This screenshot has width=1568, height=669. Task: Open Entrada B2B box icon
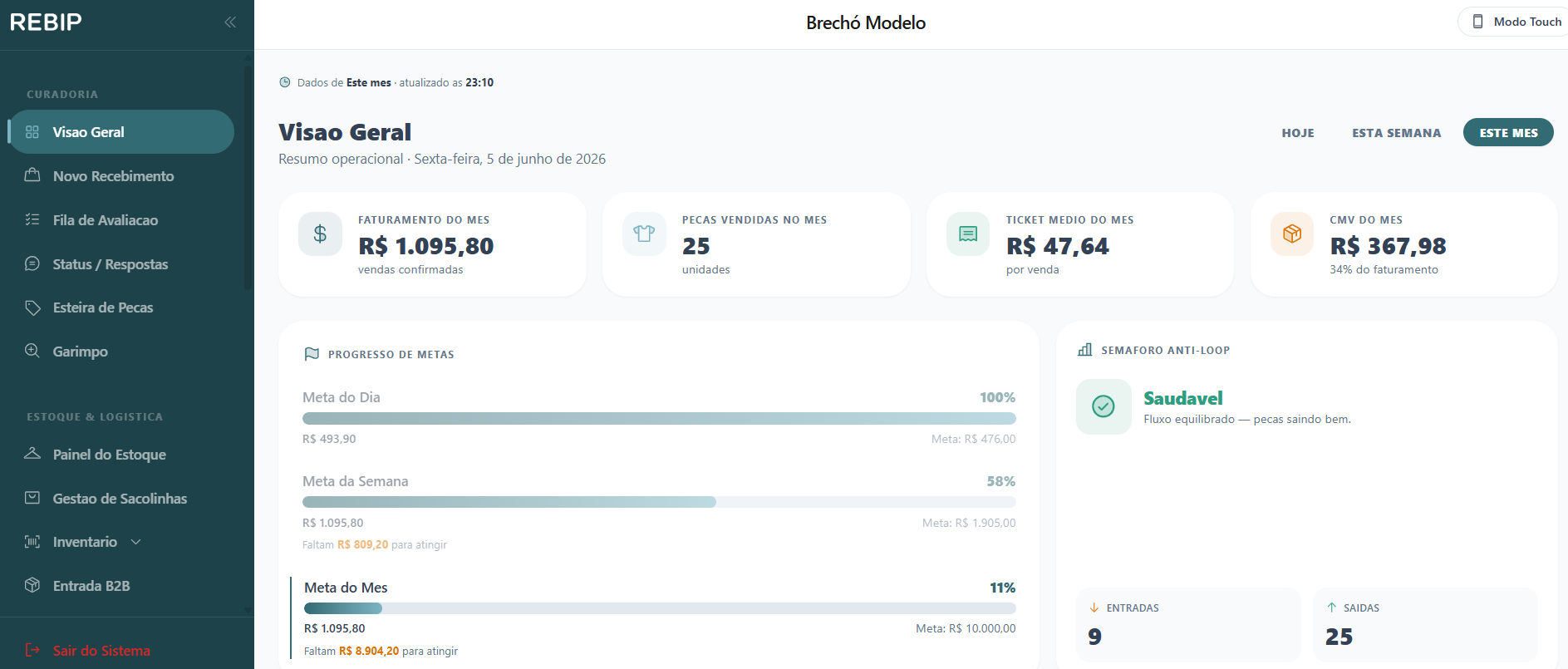pyautogui.click(x=32, y=585)
